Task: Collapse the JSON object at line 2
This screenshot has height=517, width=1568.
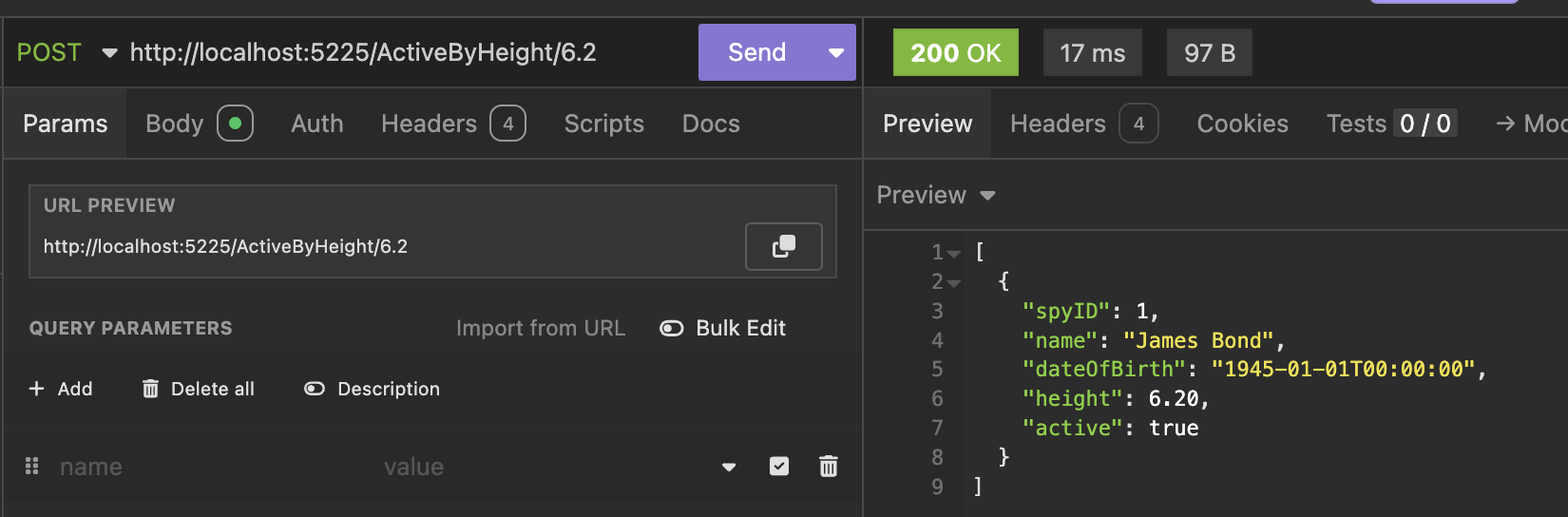Action: point(954,282)
